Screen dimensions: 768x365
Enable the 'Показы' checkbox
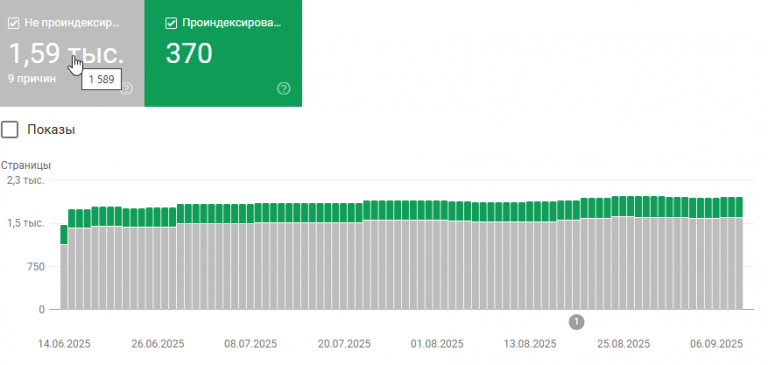pos(10,130)
